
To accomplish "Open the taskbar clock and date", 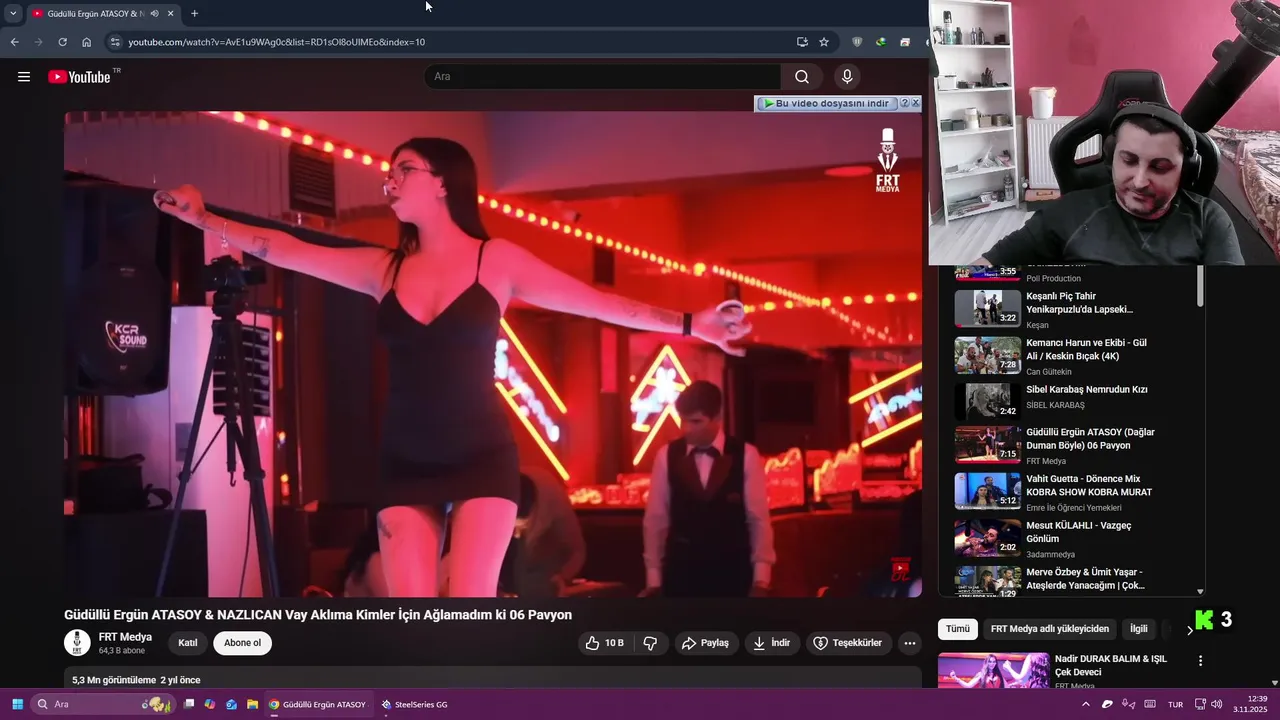I will coord(1250,704).
